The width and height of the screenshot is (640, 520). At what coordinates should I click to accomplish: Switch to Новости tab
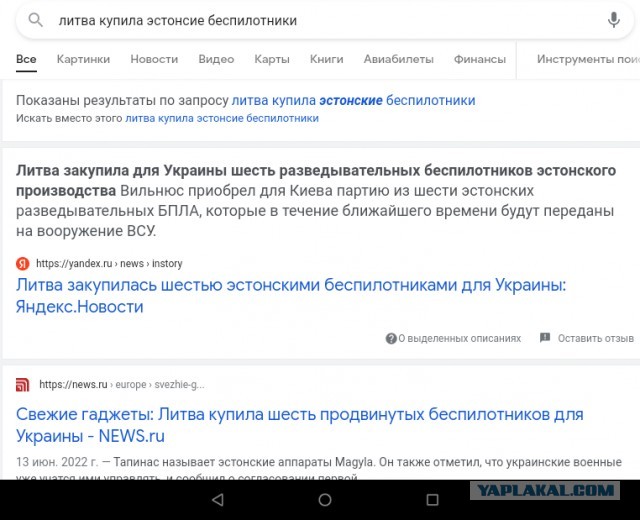click(154, 59)
